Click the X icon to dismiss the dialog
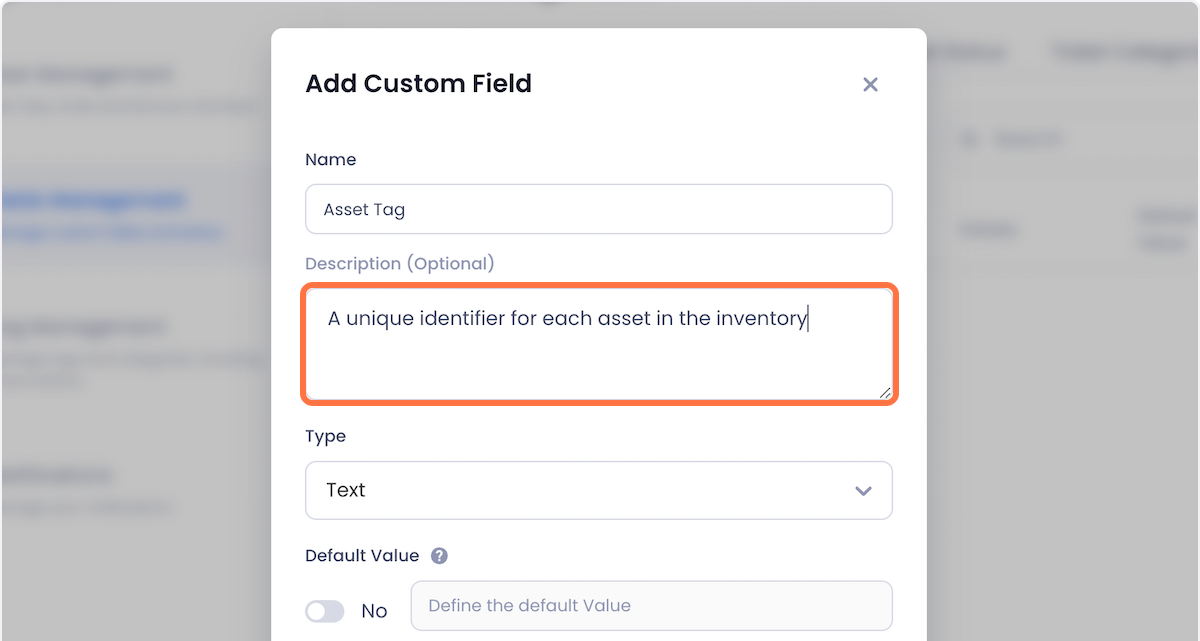Screen dimensions: 1200x641 [870, 84]
